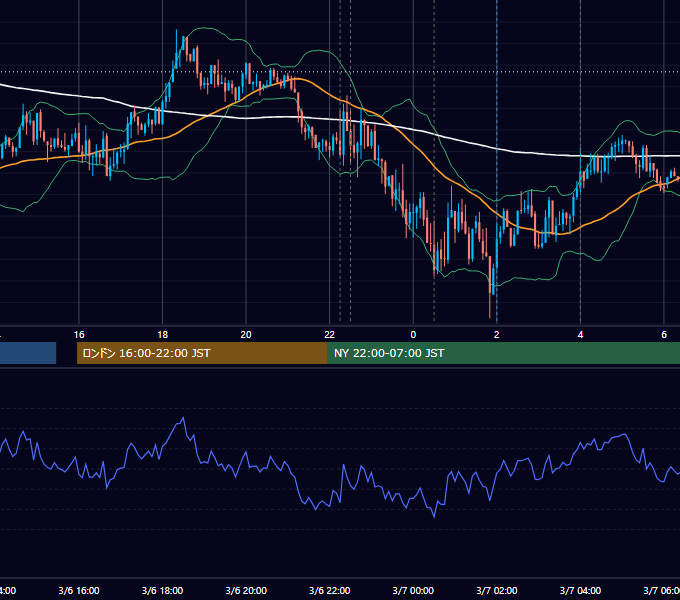Click the upper axis hour label 2
The image size is (680, 600).
(x=497, y=334)
